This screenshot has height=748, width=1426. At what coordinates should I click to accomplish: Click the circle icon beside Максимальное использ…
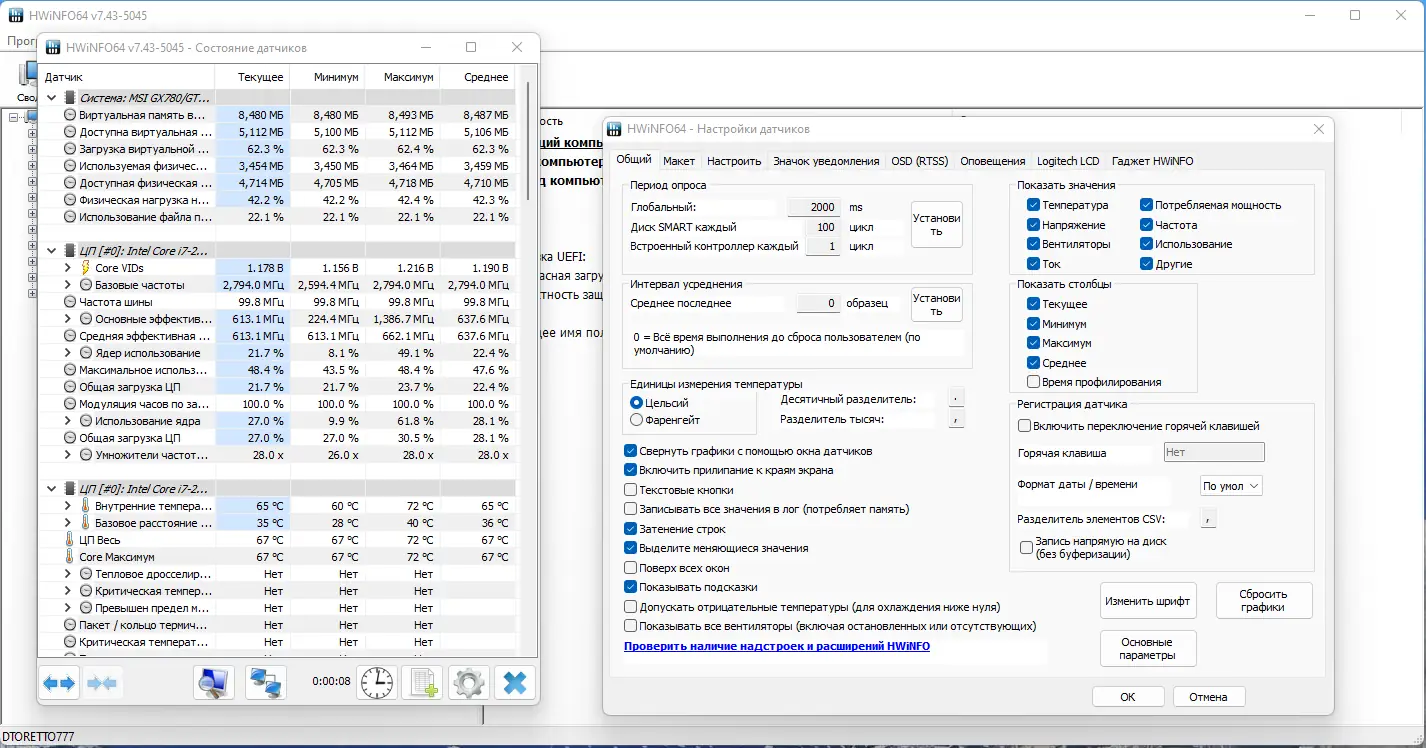70,370
